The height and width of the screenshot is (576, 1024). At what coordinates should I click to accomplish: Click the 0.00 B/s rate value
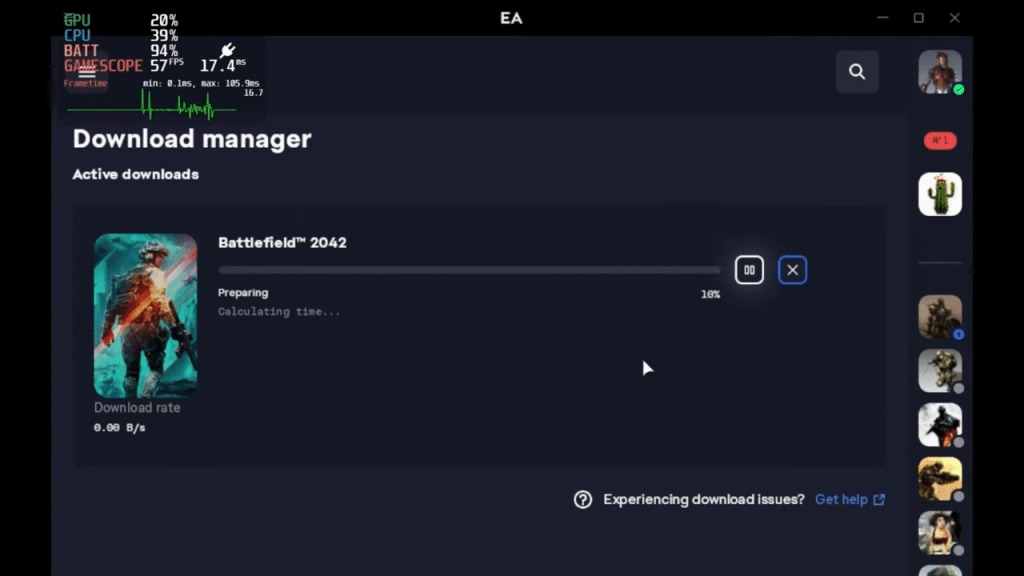[120, 428]
